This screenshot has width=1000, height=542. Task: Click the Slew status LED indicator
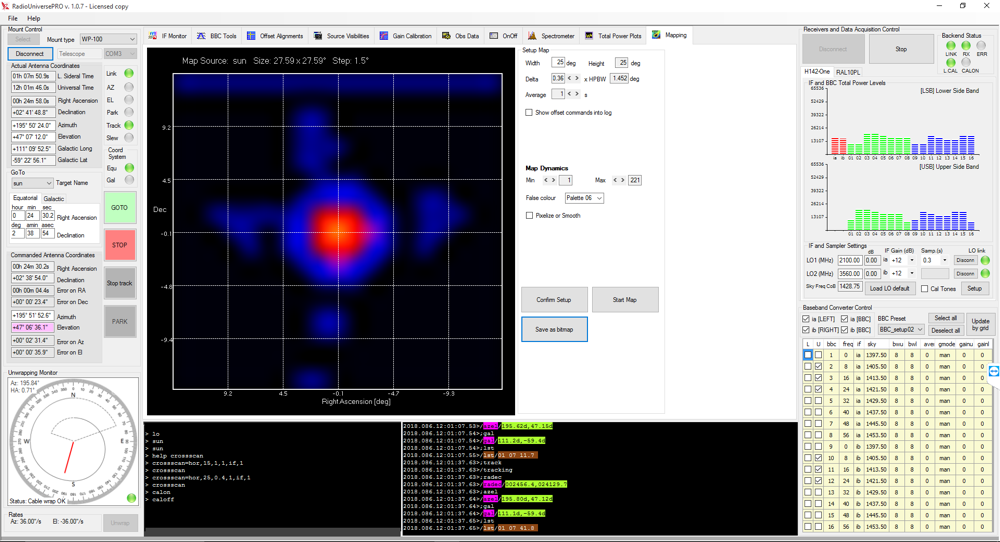(x=129, y=137)
